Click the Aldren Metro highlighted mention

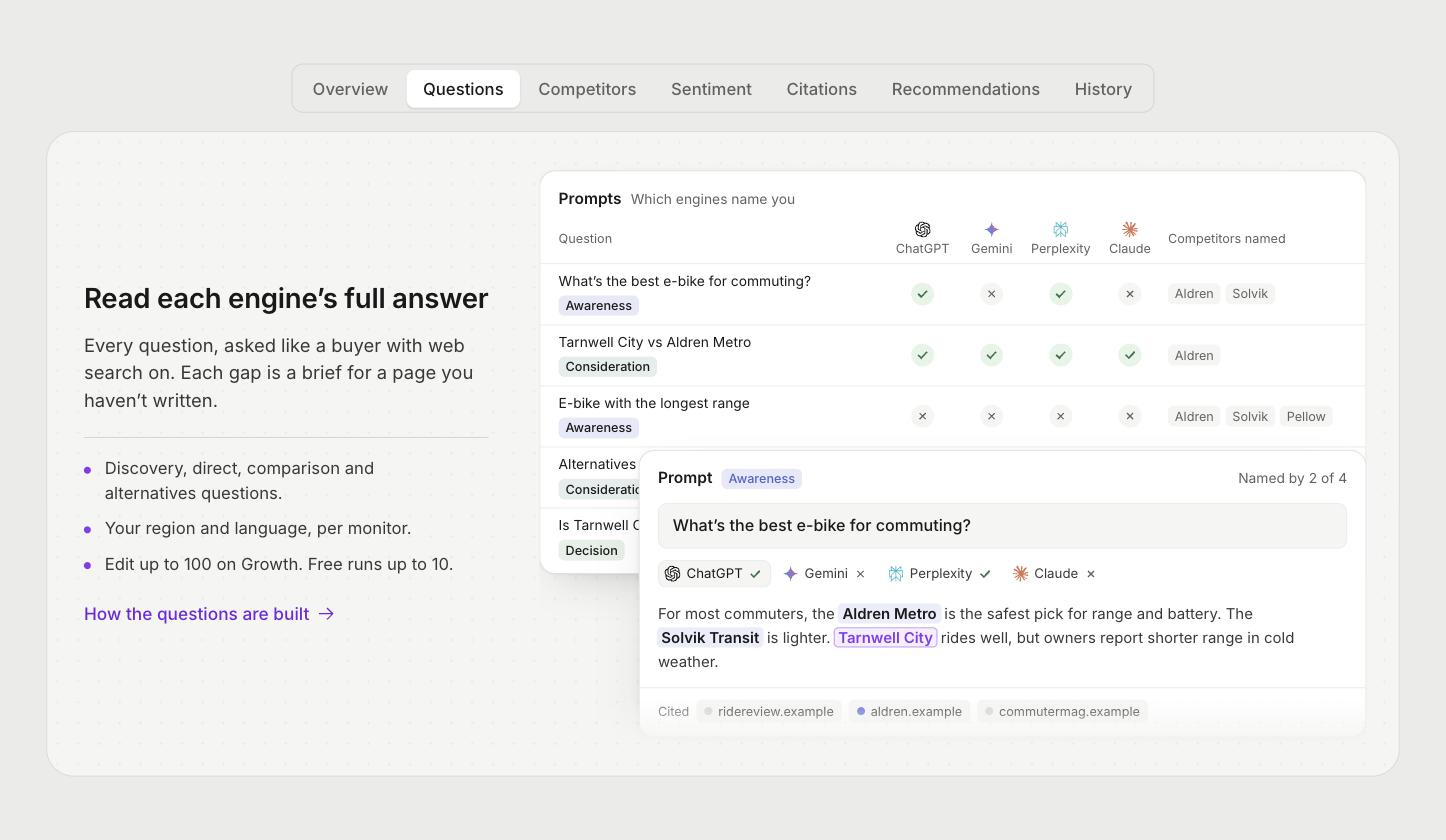[x=889, y=614]
